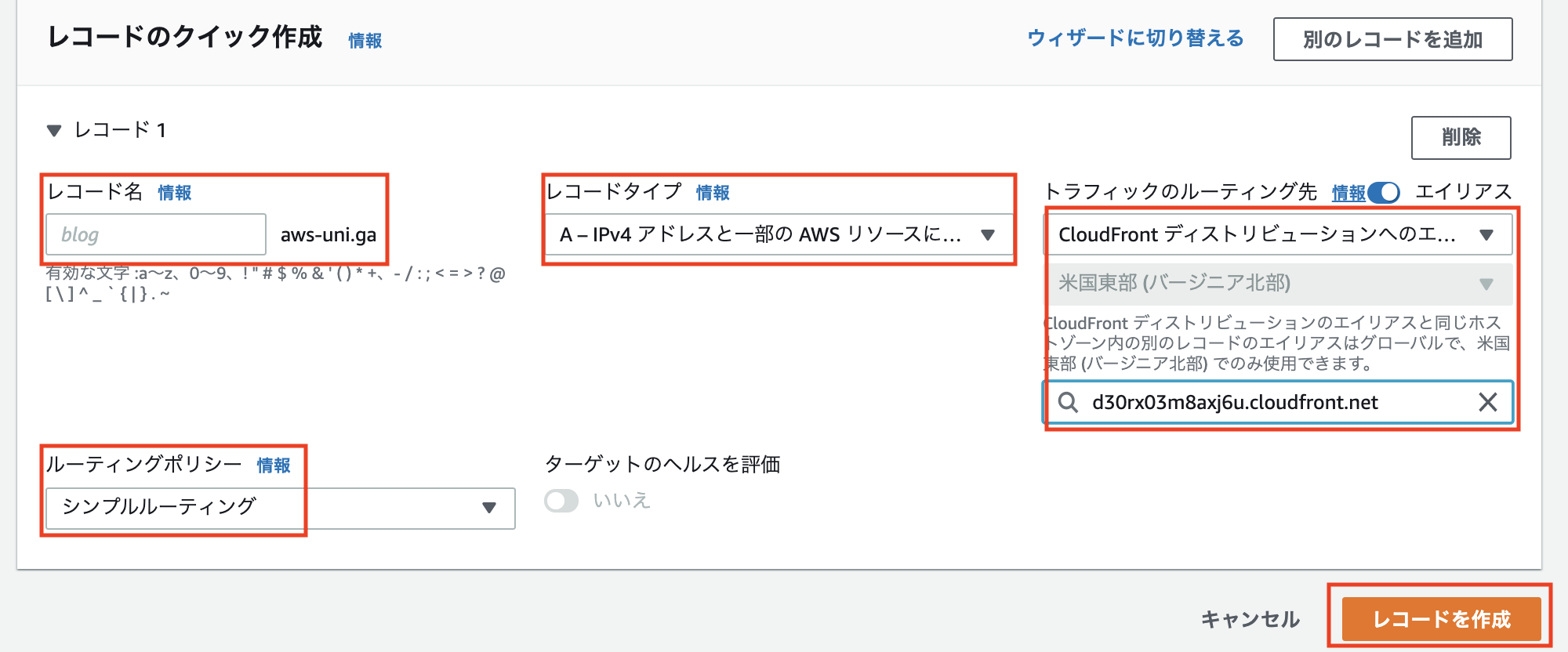The image size is (1568, 652).
Task: Clear the cloudfront.net field with X icon
Action: click(1487, 402)
